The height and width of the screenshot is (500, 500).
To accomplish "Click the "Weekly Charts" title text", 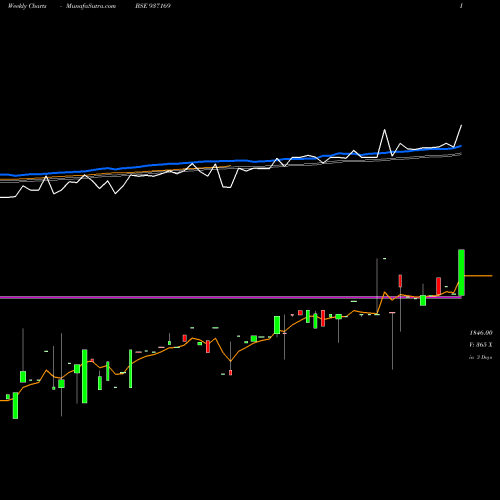I will pos(27,6).
